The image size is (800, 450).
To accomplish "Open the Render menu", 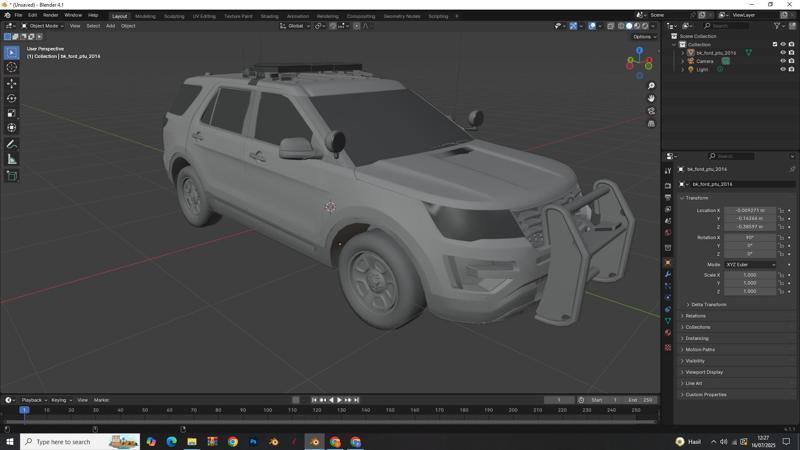I will tap(50, 15).
